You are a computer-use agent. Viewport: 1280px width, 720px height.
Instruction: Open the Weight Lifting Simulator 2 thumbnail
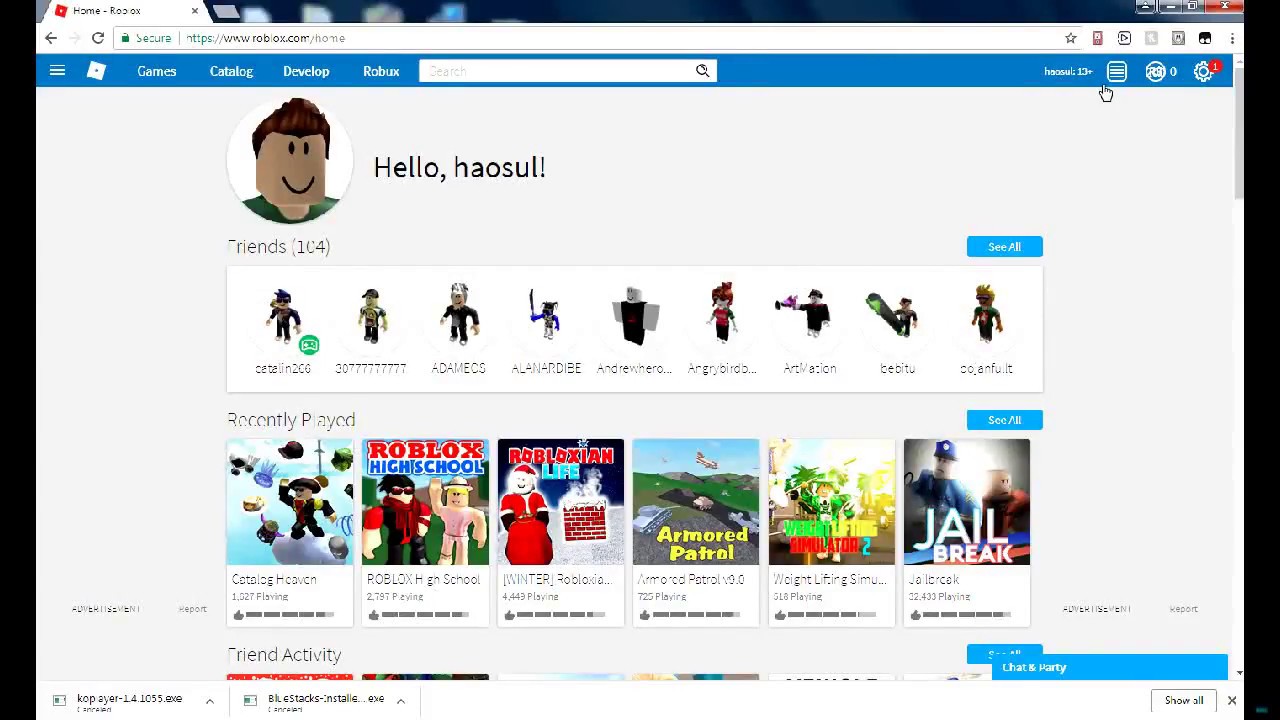point(832,502)
